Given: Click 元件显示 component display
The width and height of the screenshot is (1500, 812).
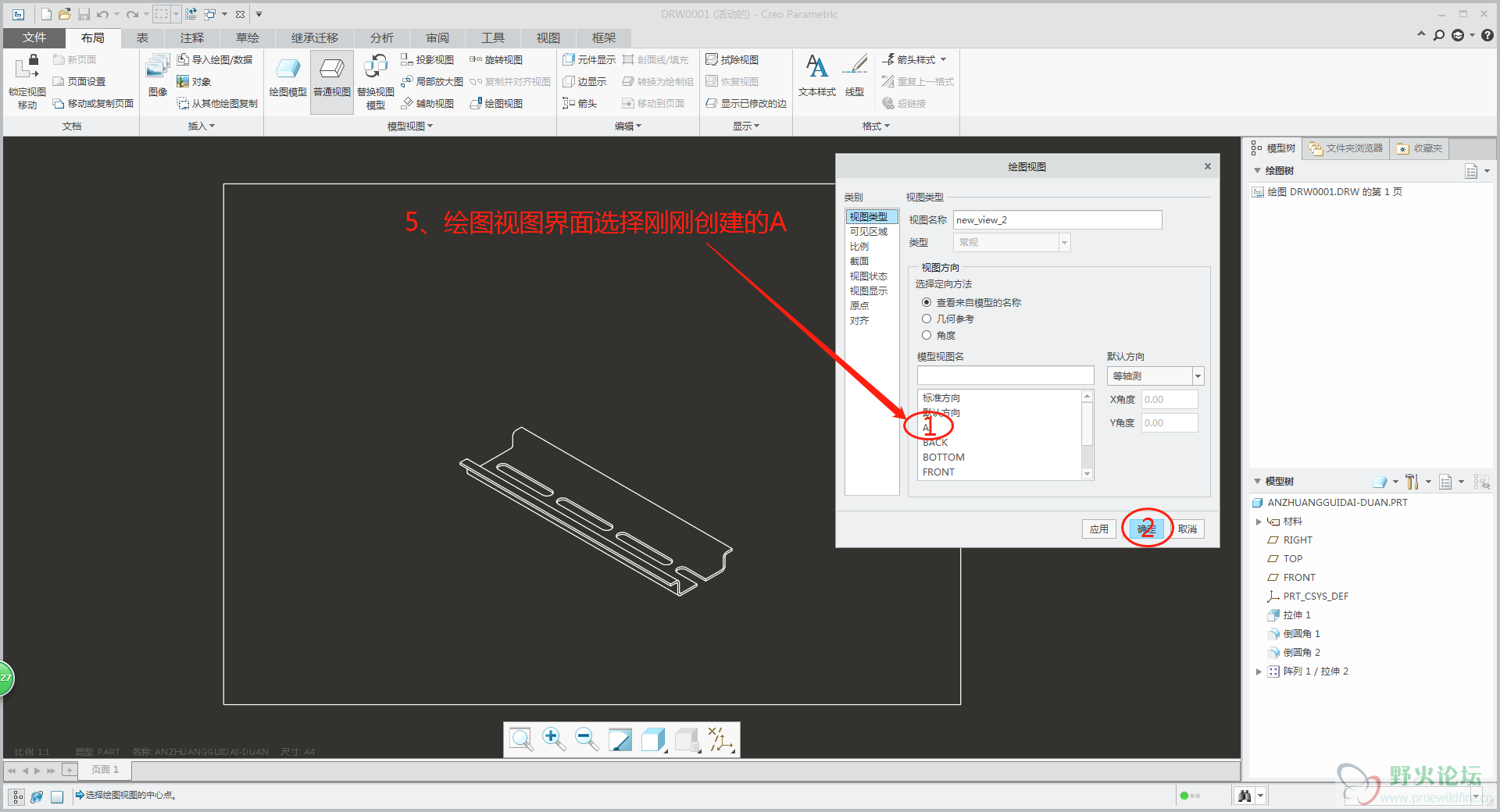Looking at the screenshot, I should 589,59.
